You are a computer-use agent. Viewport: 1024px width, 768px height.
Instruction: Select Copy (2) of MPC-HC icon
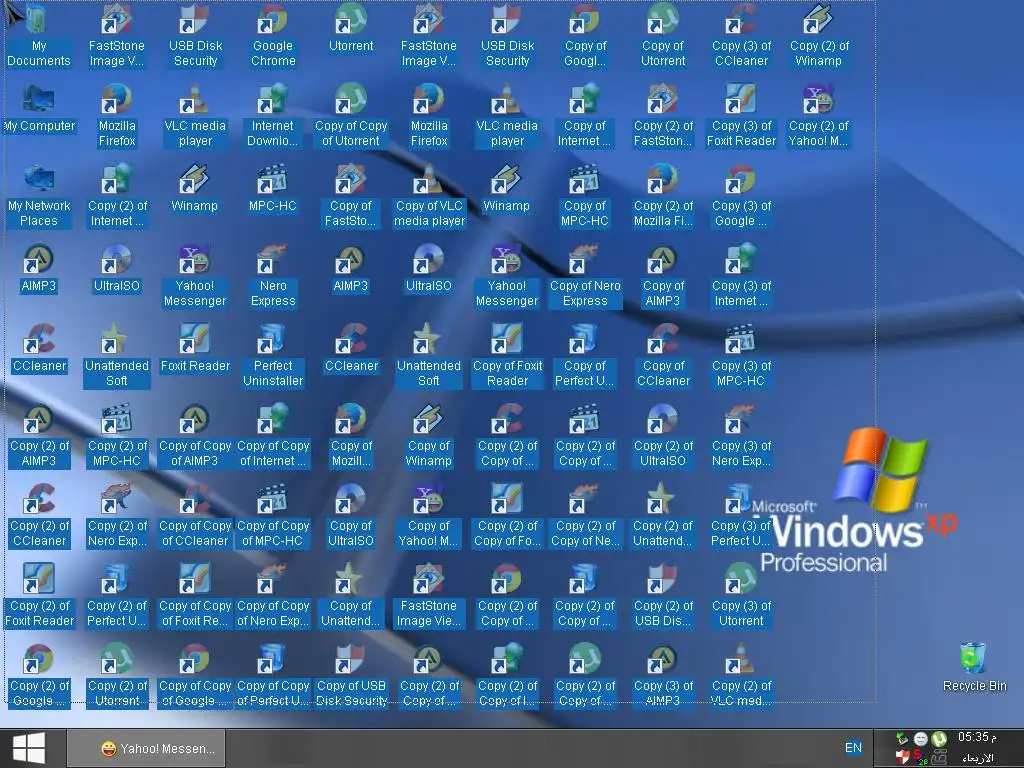(117, 436)
